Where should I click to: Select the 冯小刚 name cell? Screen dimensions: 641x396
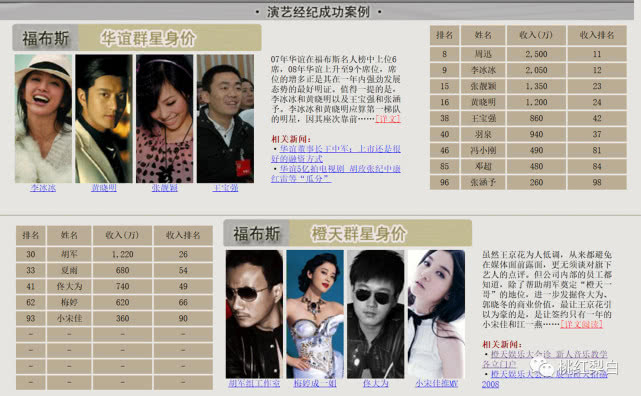[483, 150]
